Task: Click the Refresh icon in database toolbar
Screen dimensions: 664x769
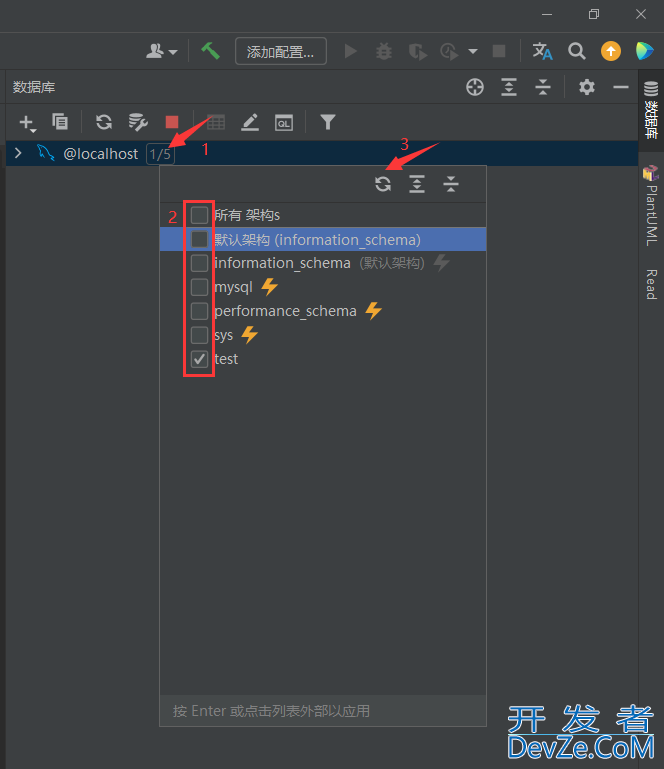Action: click(x=103, y=122)
